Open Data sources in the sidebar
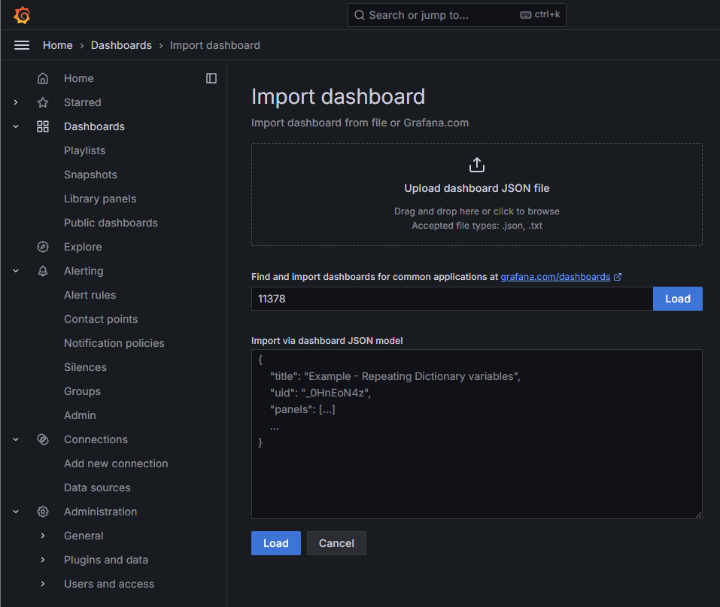Image resolution: width=720 pixels, height=607 pixels. (97, 488)
